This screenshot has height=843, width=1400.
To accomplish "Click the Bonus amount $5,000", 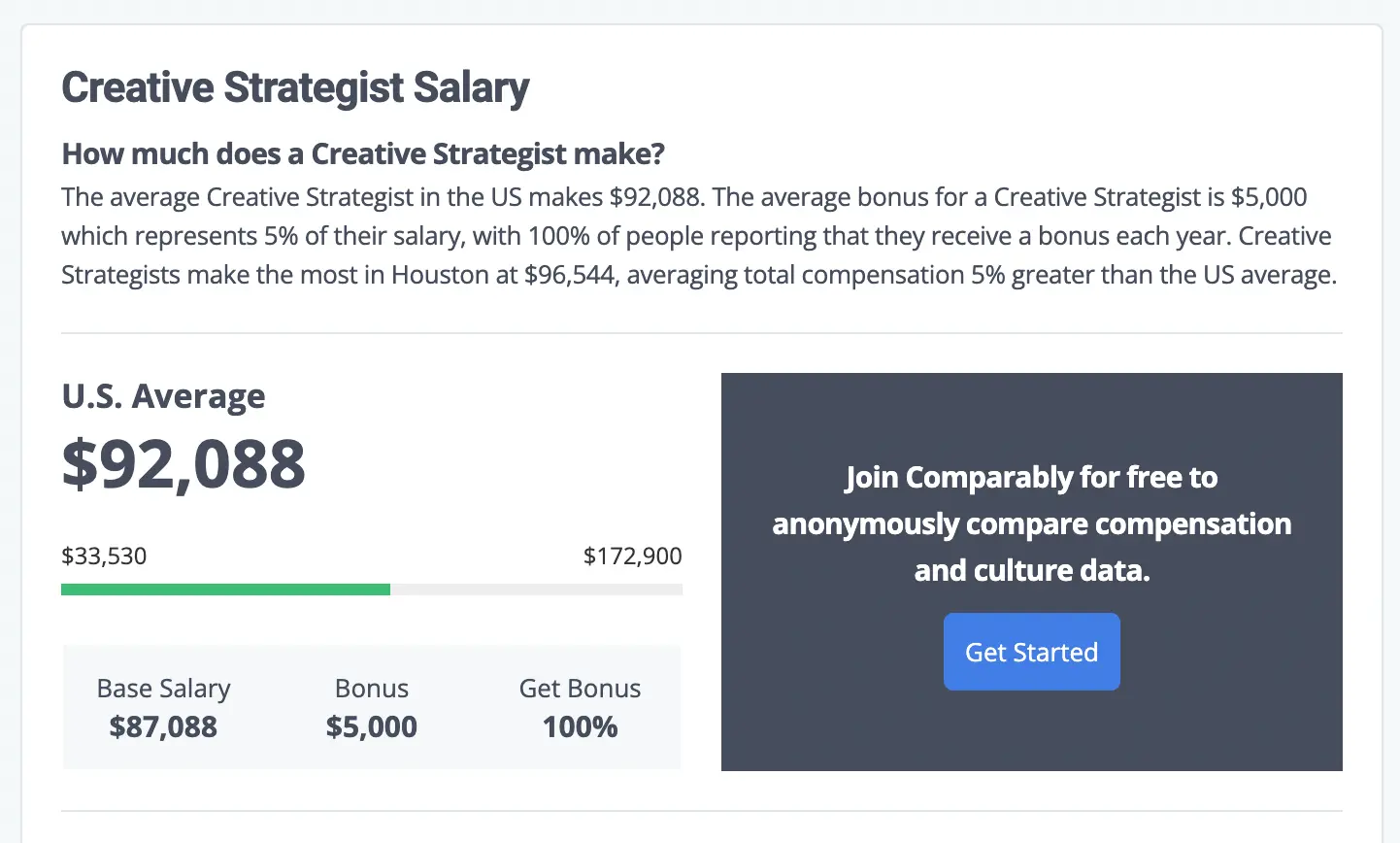I will click(x=371, y=726).
